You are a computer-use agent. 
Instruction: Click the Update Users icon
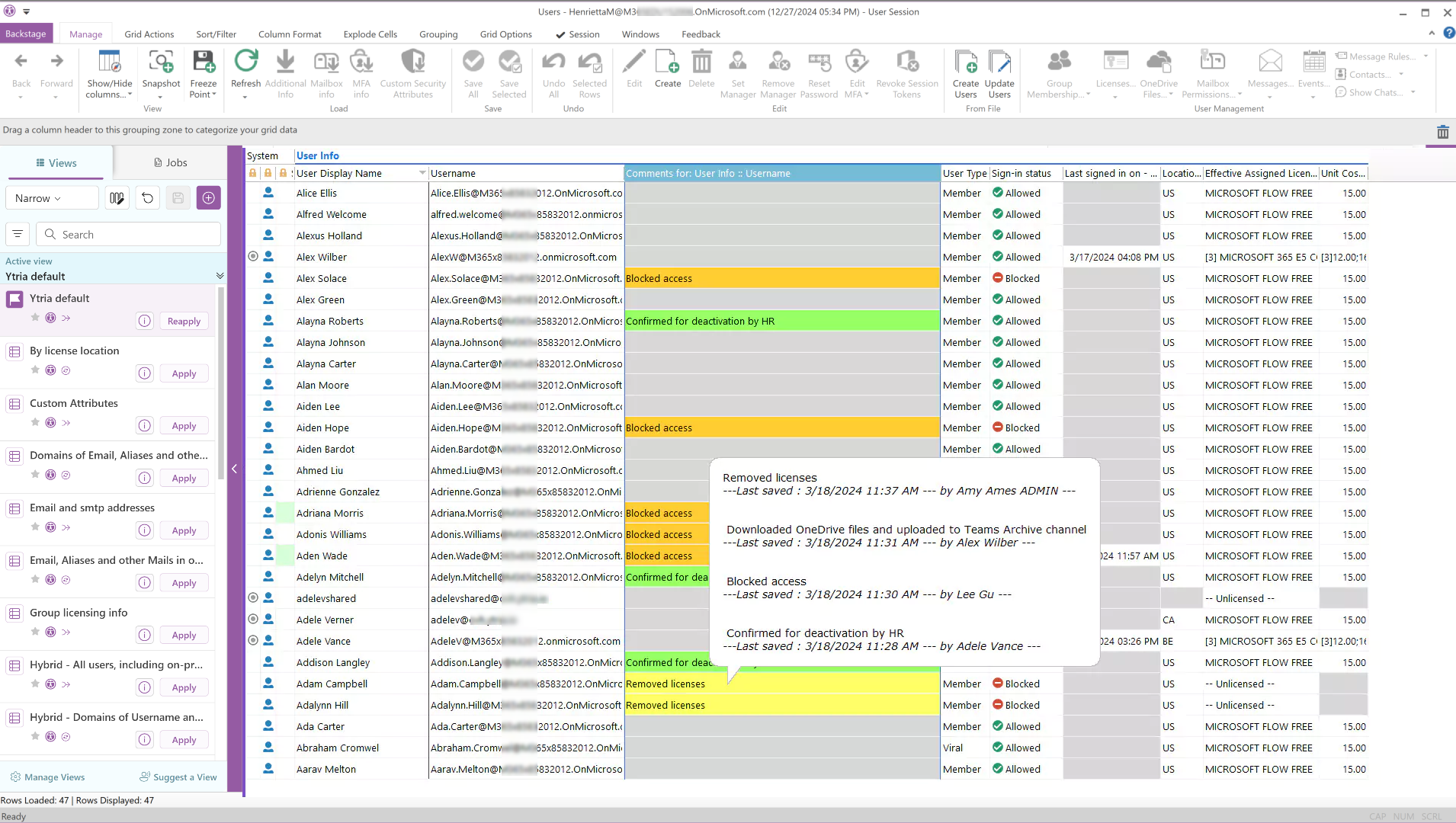pyautogui.click(x=999, y=62)
